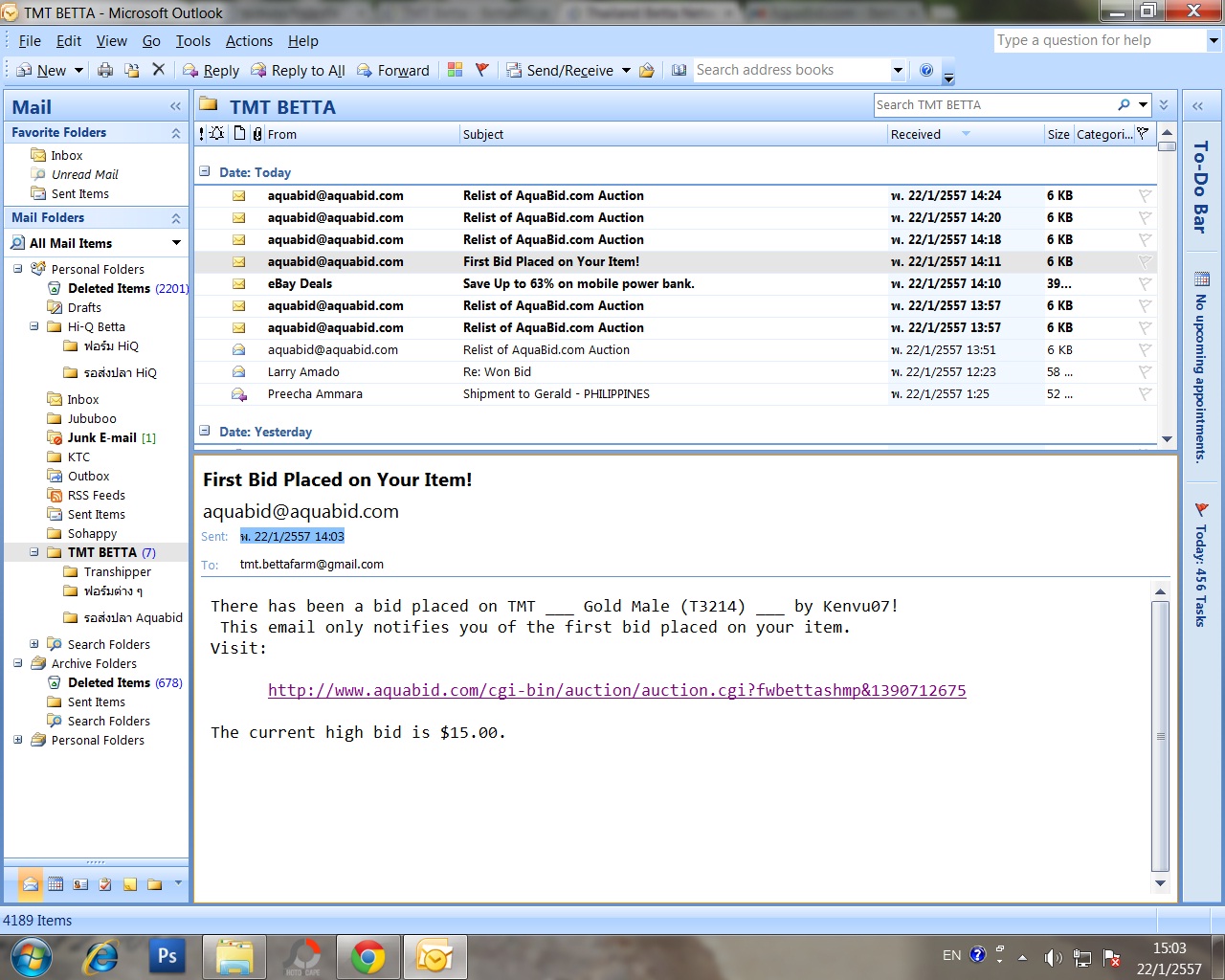The height and width of the screenshot is (980, 1225).
Task: Open the Tasks view icon
Action: point(105,884)
